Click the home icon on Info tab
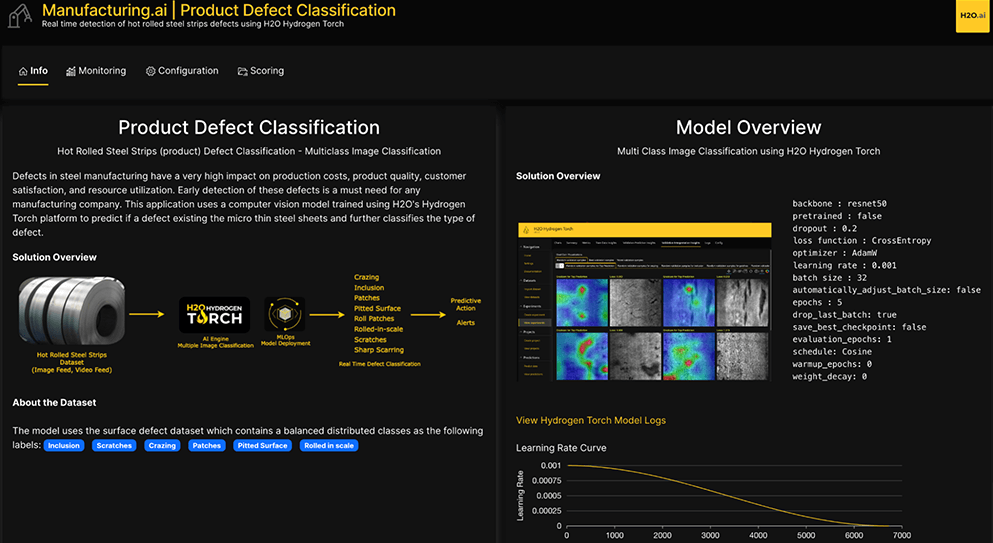 23,72
